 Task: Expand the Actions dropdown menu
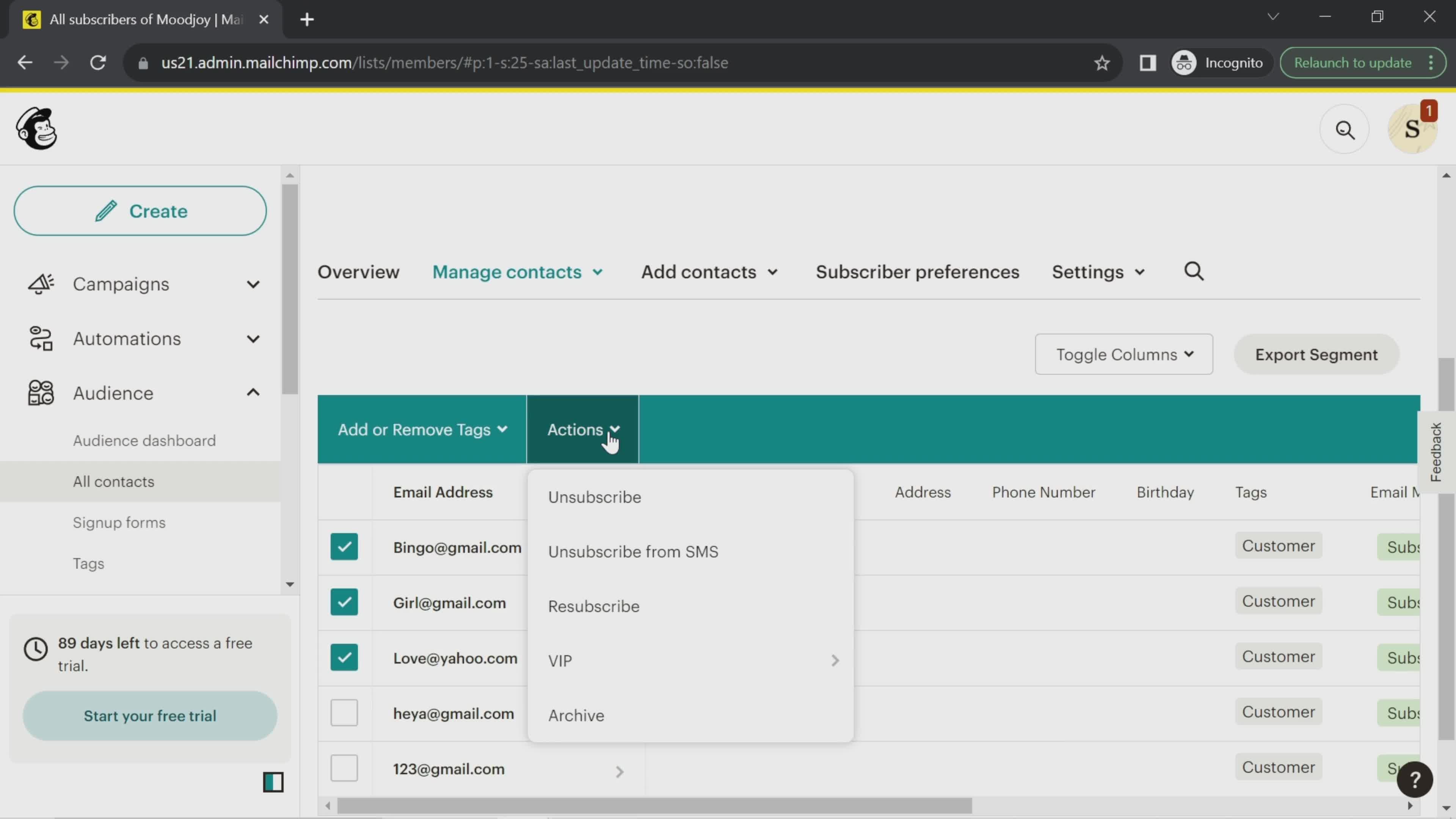tap(583, 429)
